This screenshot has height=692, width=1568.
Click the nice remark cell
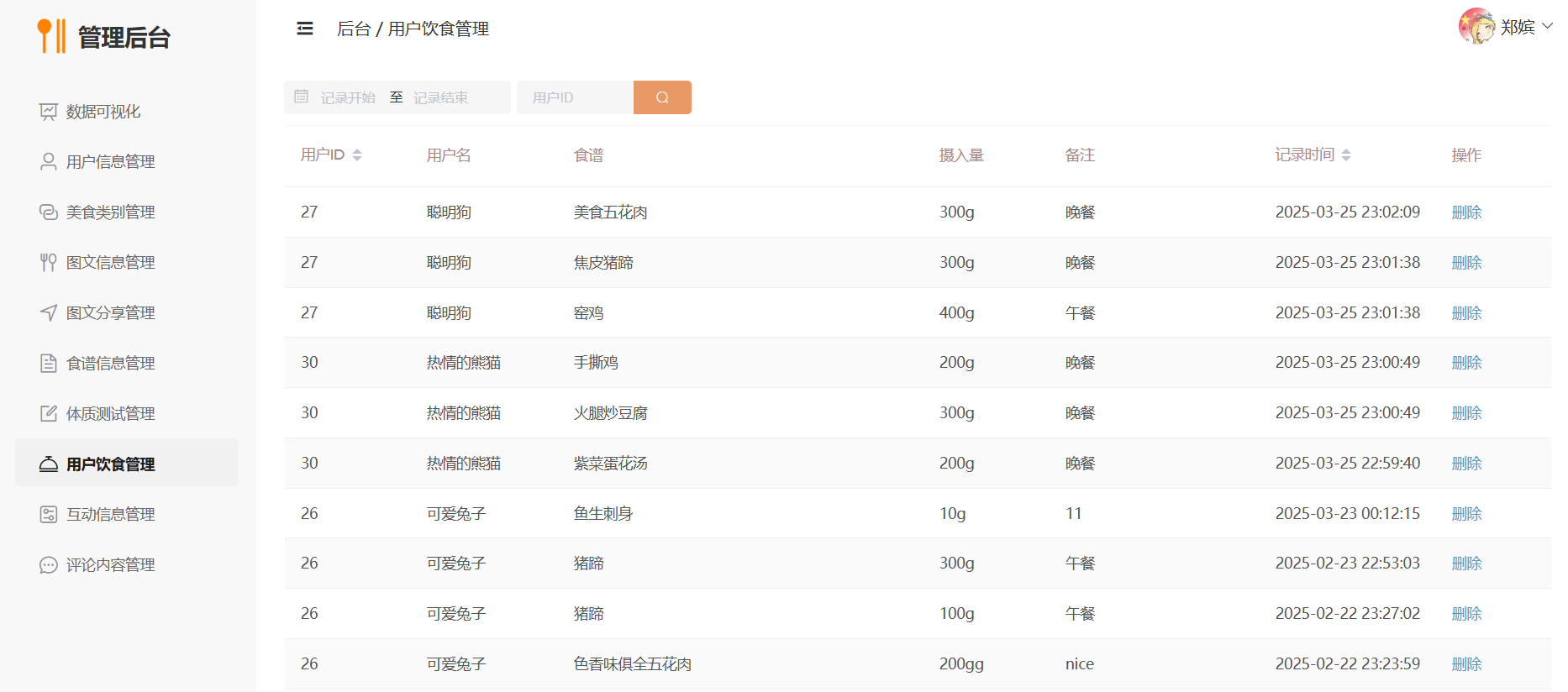1080,664
